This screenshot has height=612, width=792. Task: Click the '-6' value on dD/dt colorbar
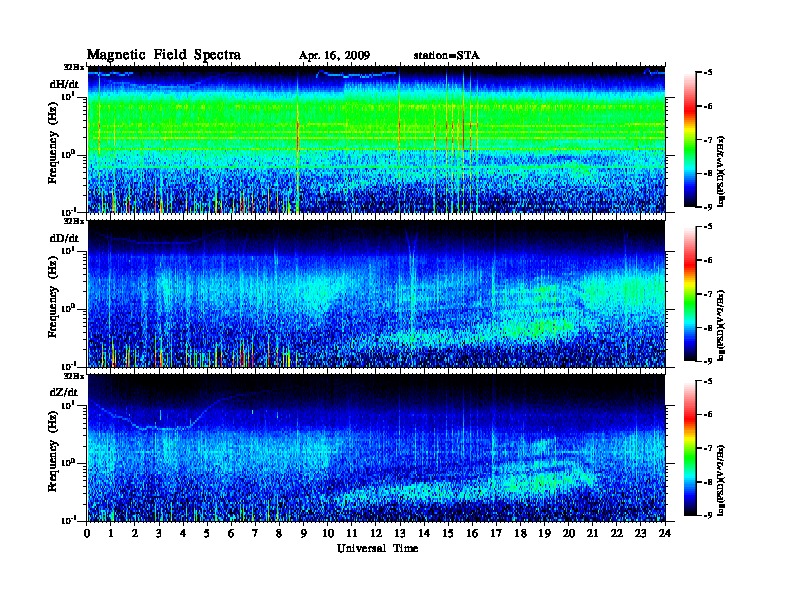click(x=707, y=260)
